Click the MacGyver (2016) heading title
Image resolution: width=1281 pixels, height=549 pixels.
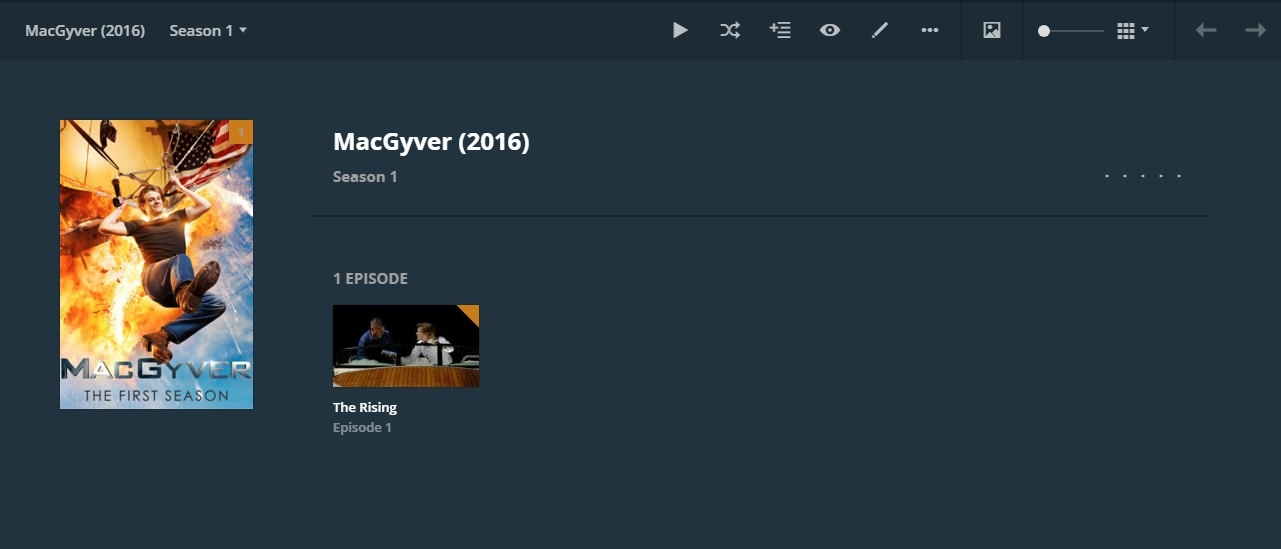click(431, 142)
